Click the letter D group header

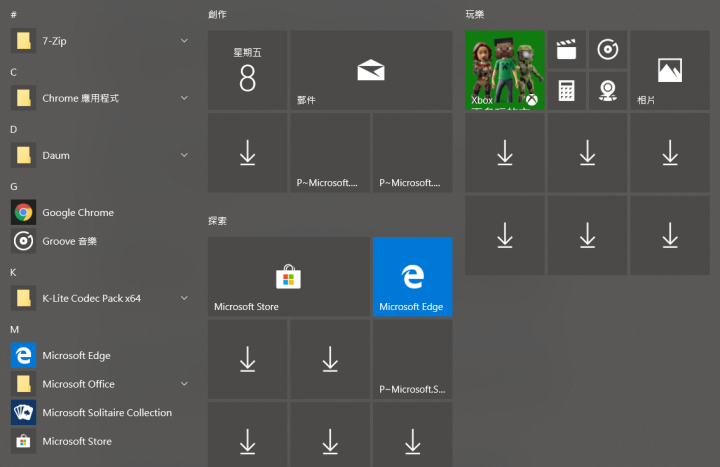click(13, 129)
